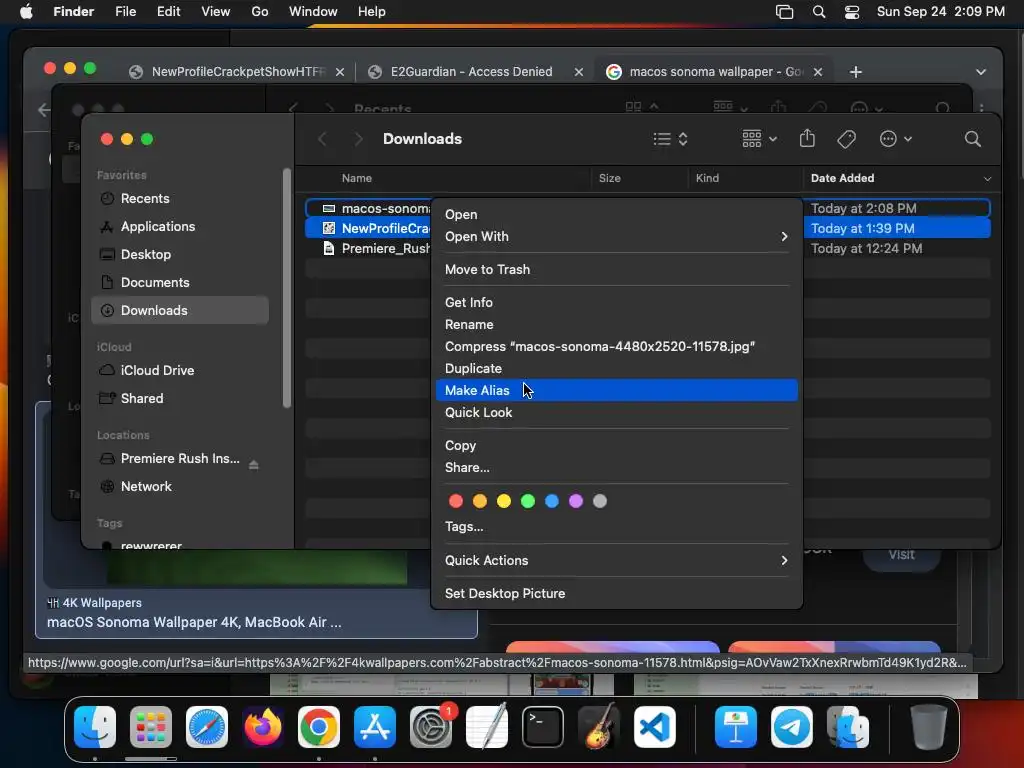Choose Compress macos-sonoma-4480x2520-11578.jpg
Screen dimensions: 1024x768
pos(616,347)
